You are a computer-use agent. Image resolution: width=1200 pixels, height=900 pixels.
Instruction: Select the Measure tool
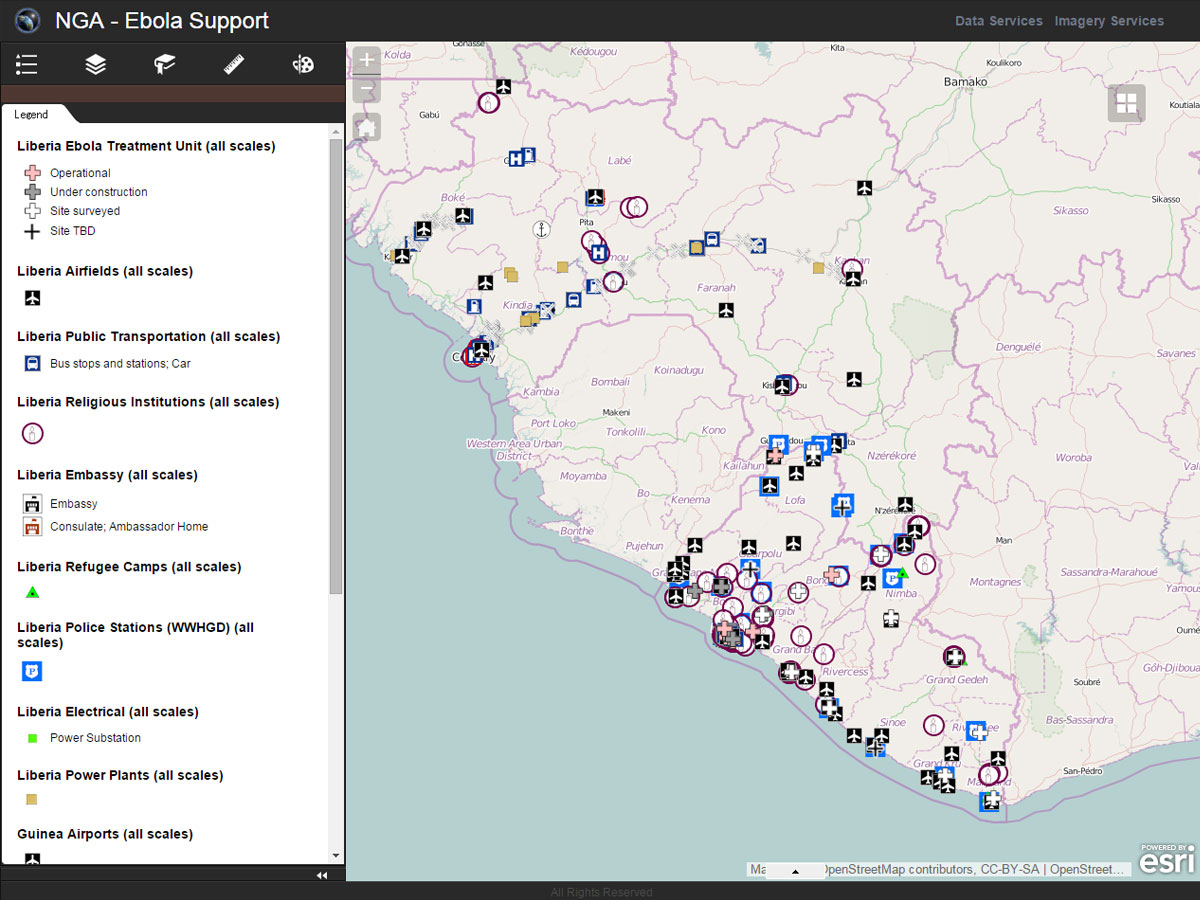(x=233, y=64)
